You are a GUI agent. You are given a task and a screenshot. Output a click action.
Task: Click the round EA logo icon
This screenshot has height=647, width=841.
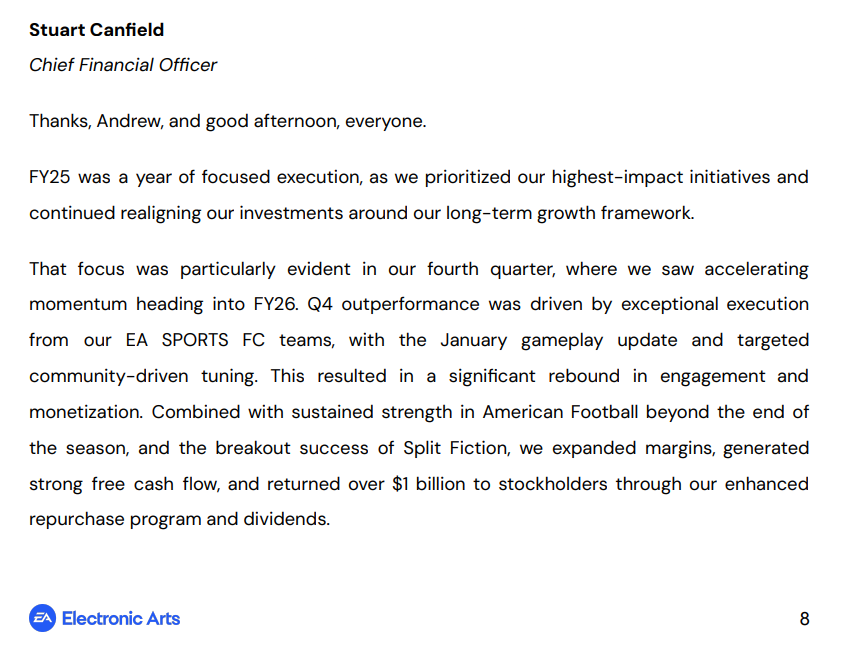tap(42, 618)
